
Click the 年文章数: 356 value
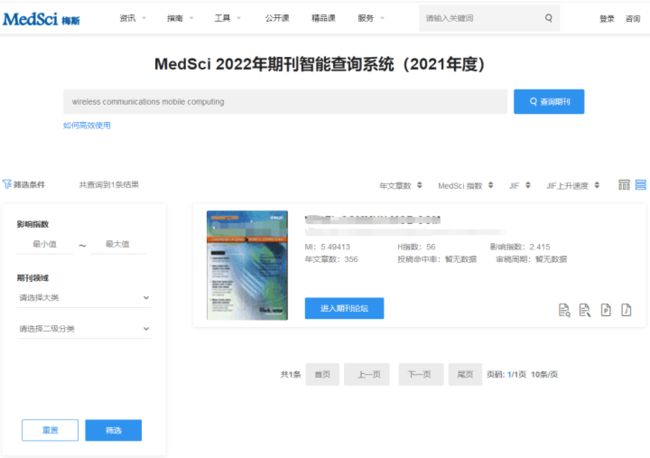click(331, 259)
